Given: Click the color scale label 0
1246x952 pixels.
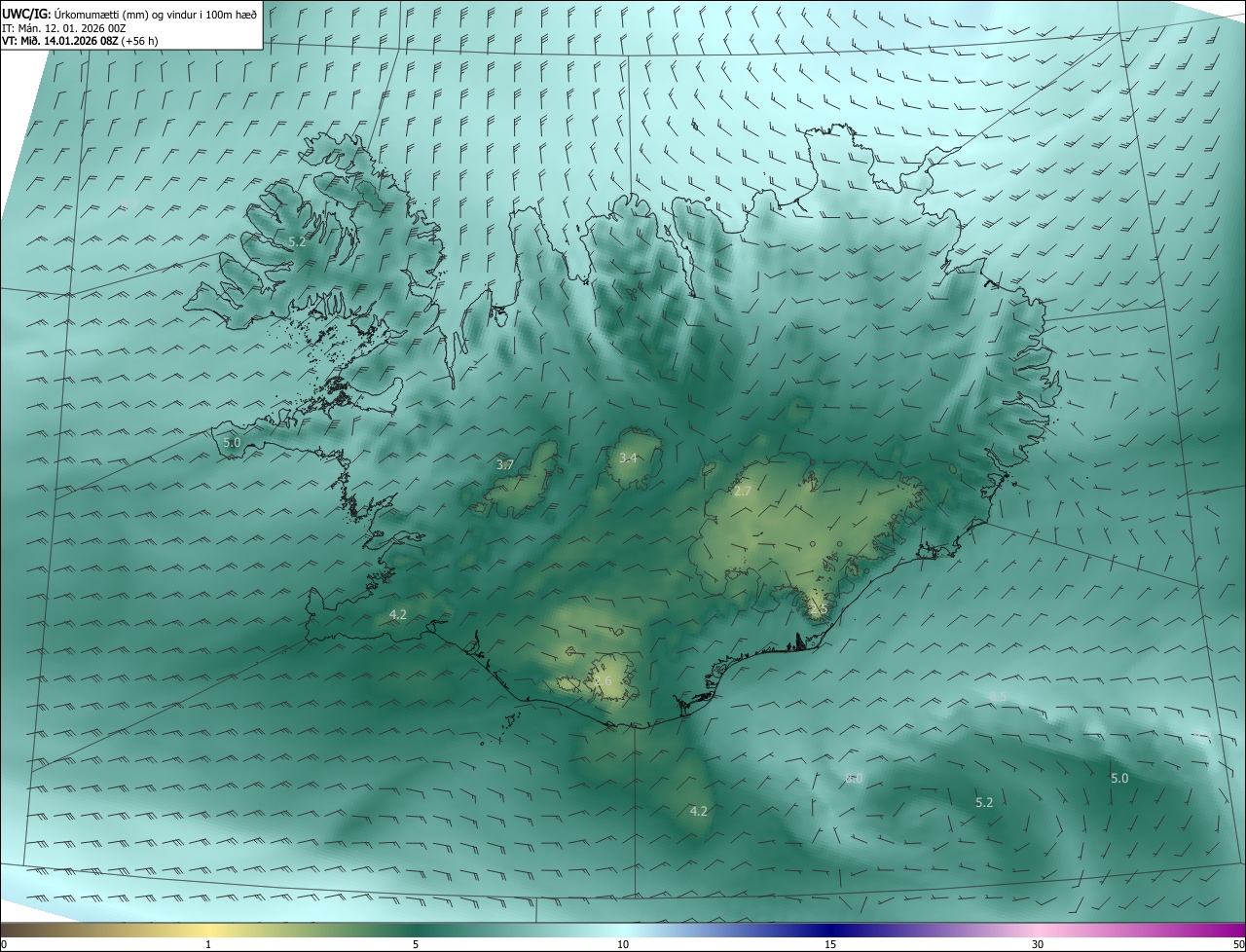Looking at the screenshot, I should coord(4,944).
